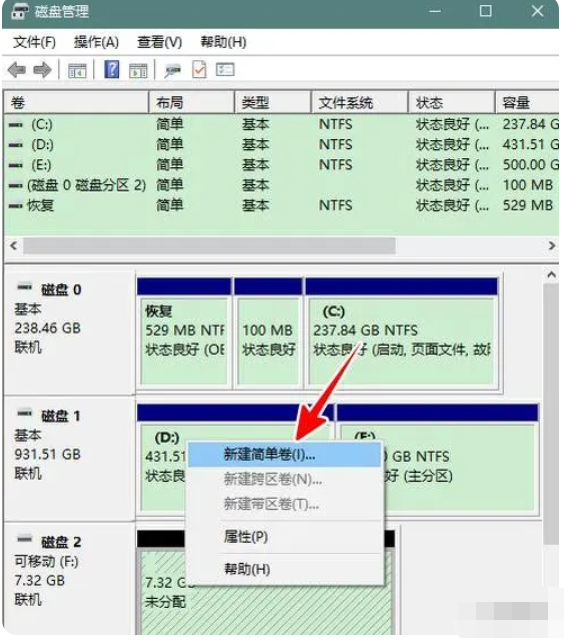Select the 恢复 529 MB partition block
564x640 pixels.
point(184,332)
